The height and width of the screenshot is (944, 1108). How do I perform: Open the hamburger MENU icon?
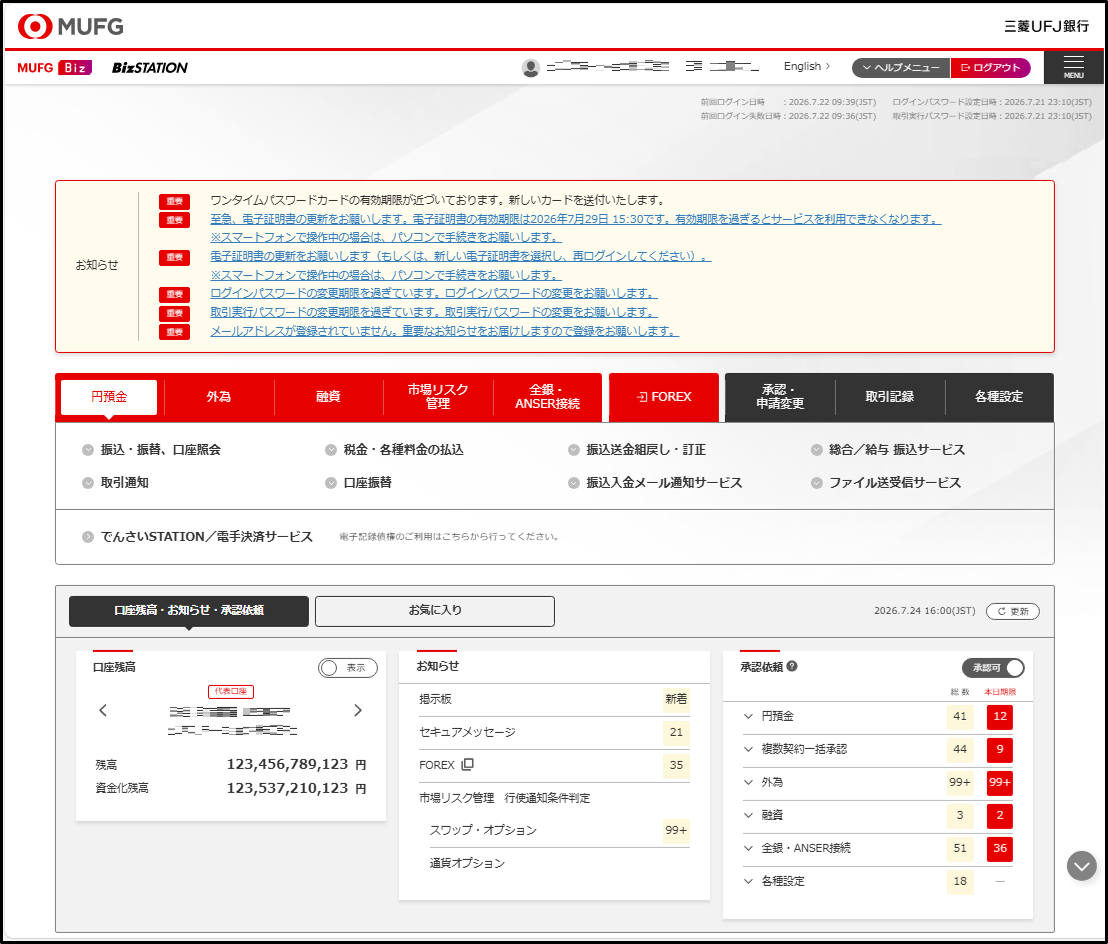point(1073,67)
